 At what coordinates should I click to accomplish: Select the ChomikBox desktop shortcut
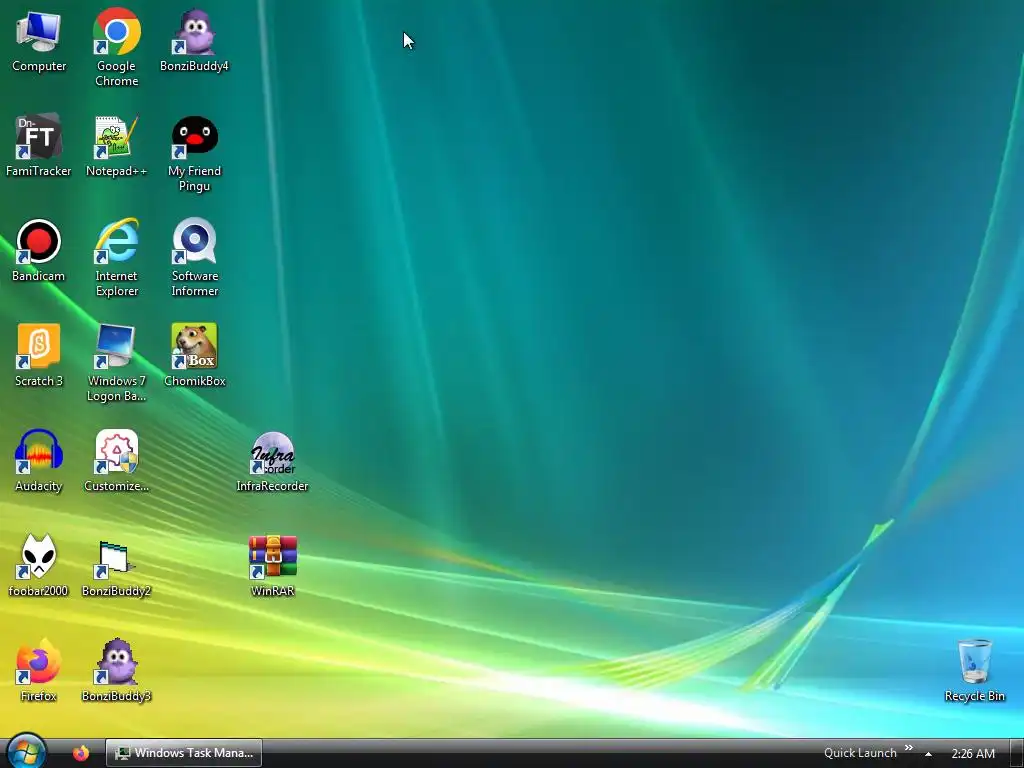194,356
